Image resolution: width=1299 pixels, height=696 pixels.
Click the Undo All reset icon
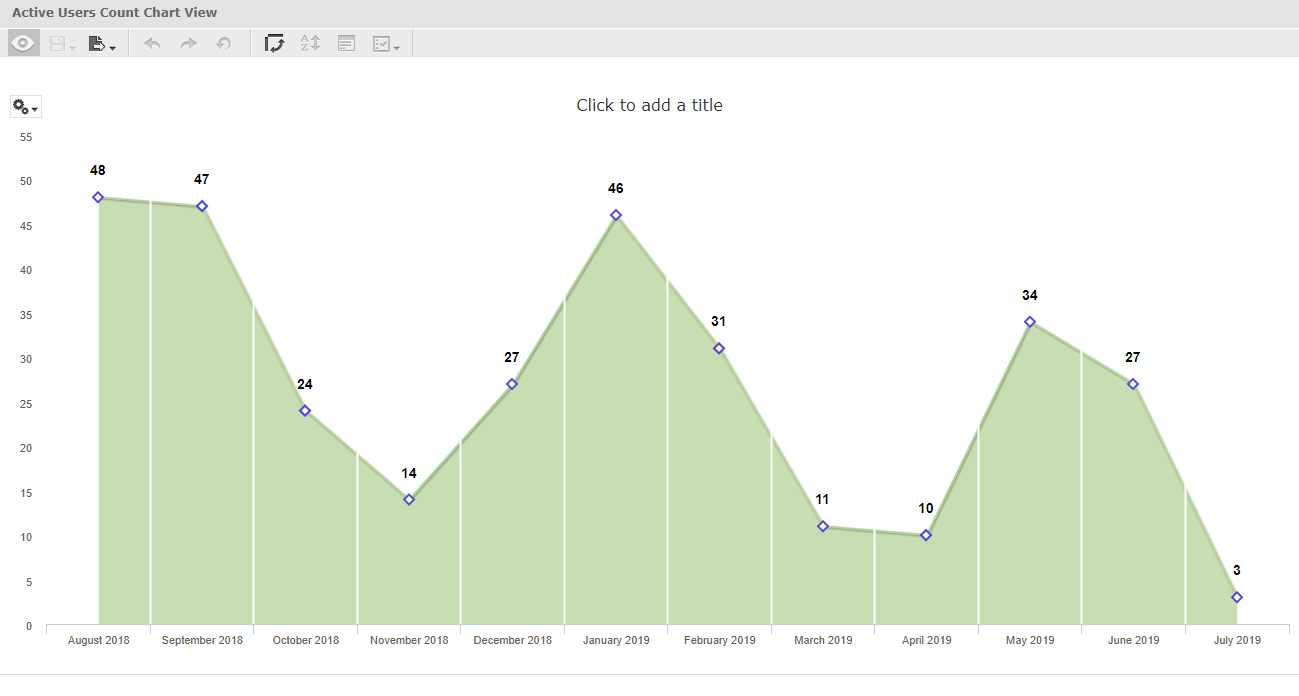click(x=224, y=44)
